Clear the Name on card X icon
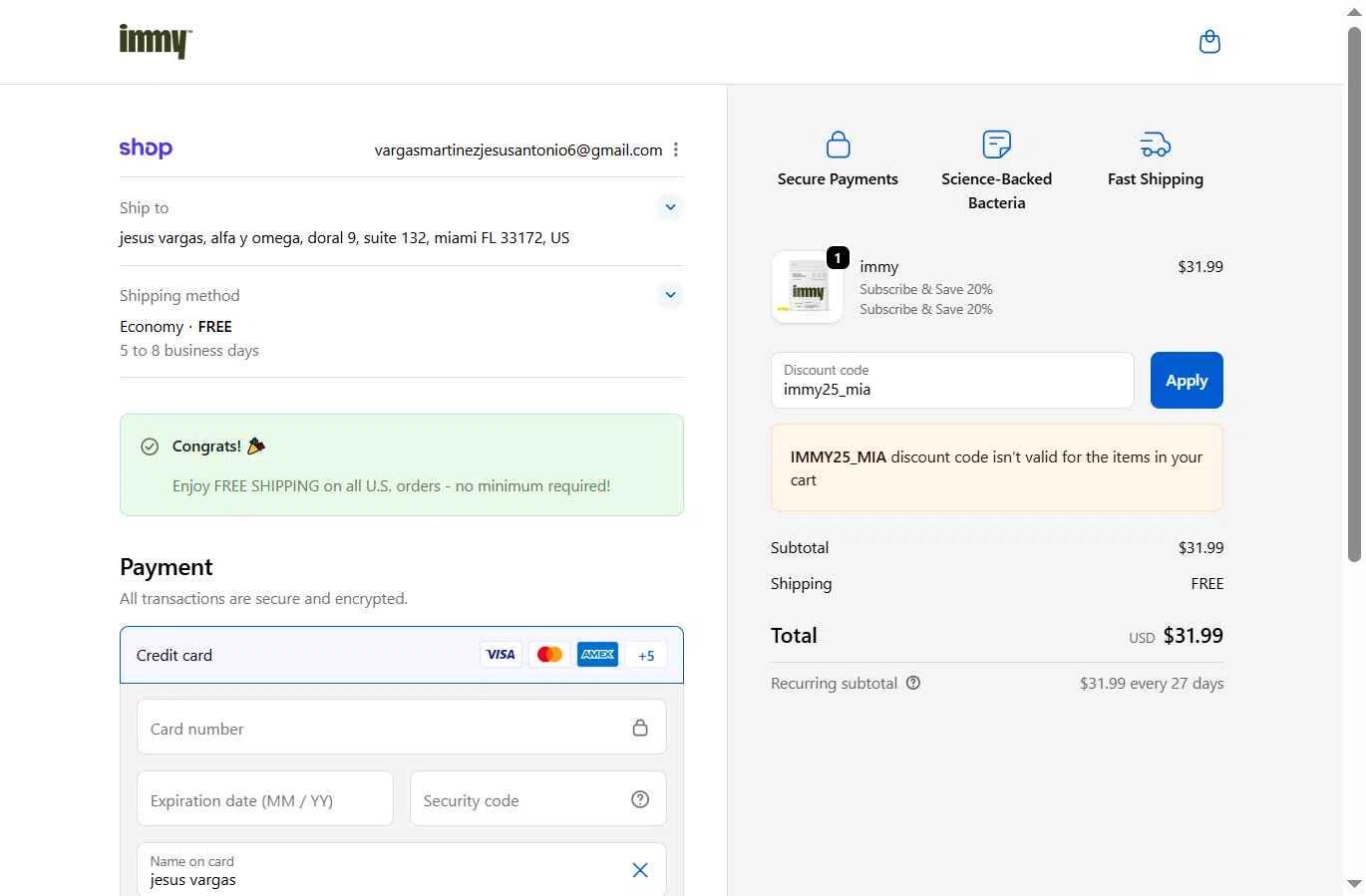Image resolution: width=1366 pixels, height=896 pixels. point(640,870)
